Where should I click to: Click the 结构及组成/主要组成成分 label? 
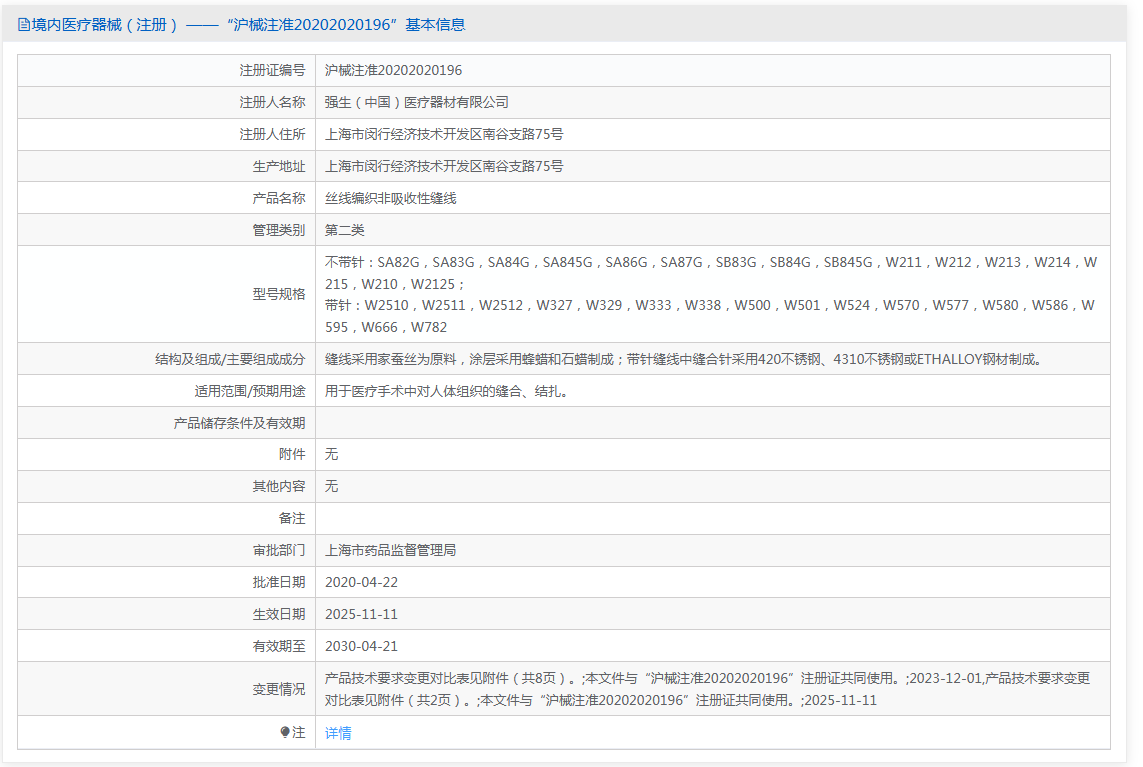pos(230,359)
